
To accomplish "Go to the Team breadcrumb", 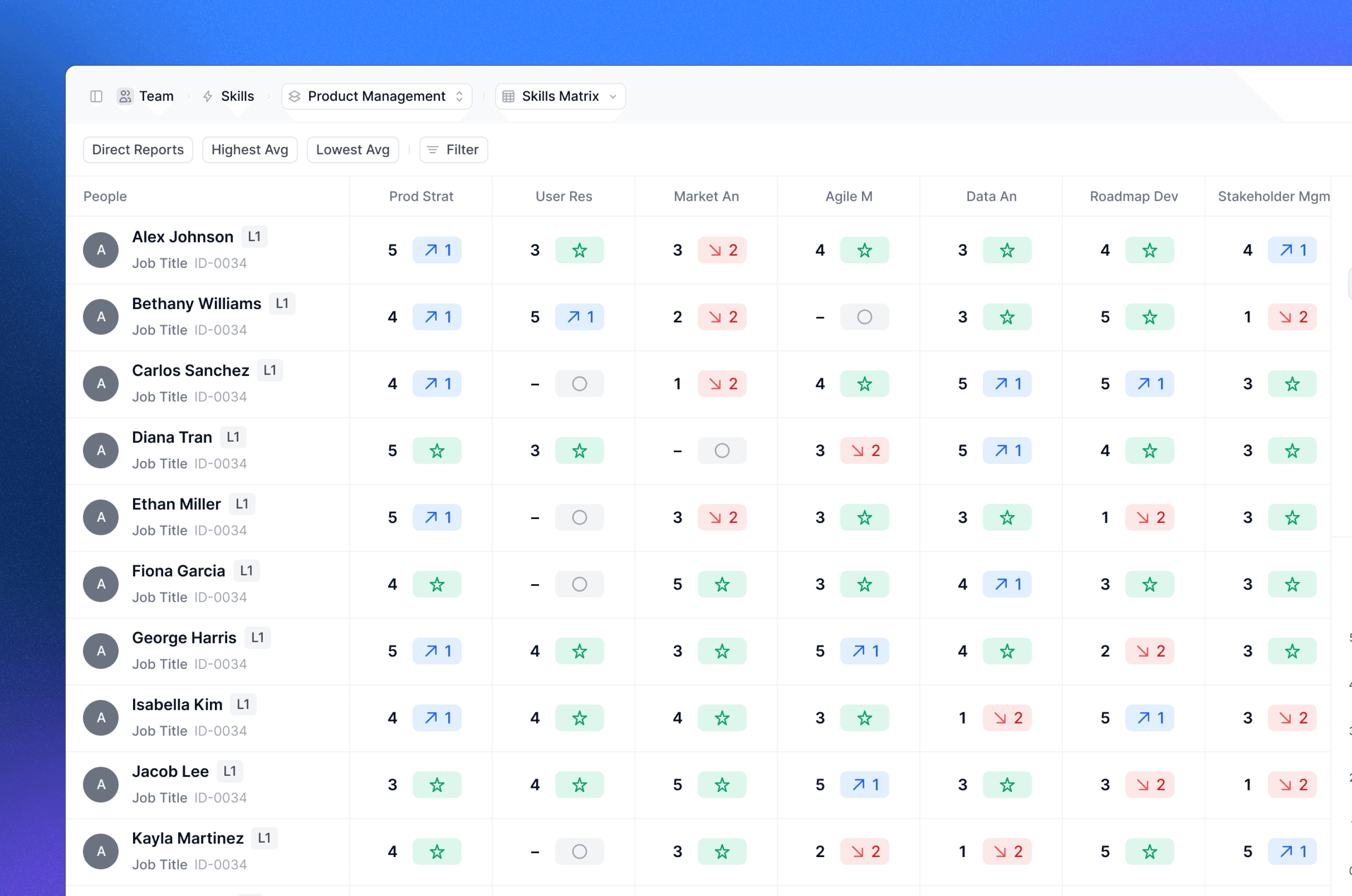I will point(156,96).
